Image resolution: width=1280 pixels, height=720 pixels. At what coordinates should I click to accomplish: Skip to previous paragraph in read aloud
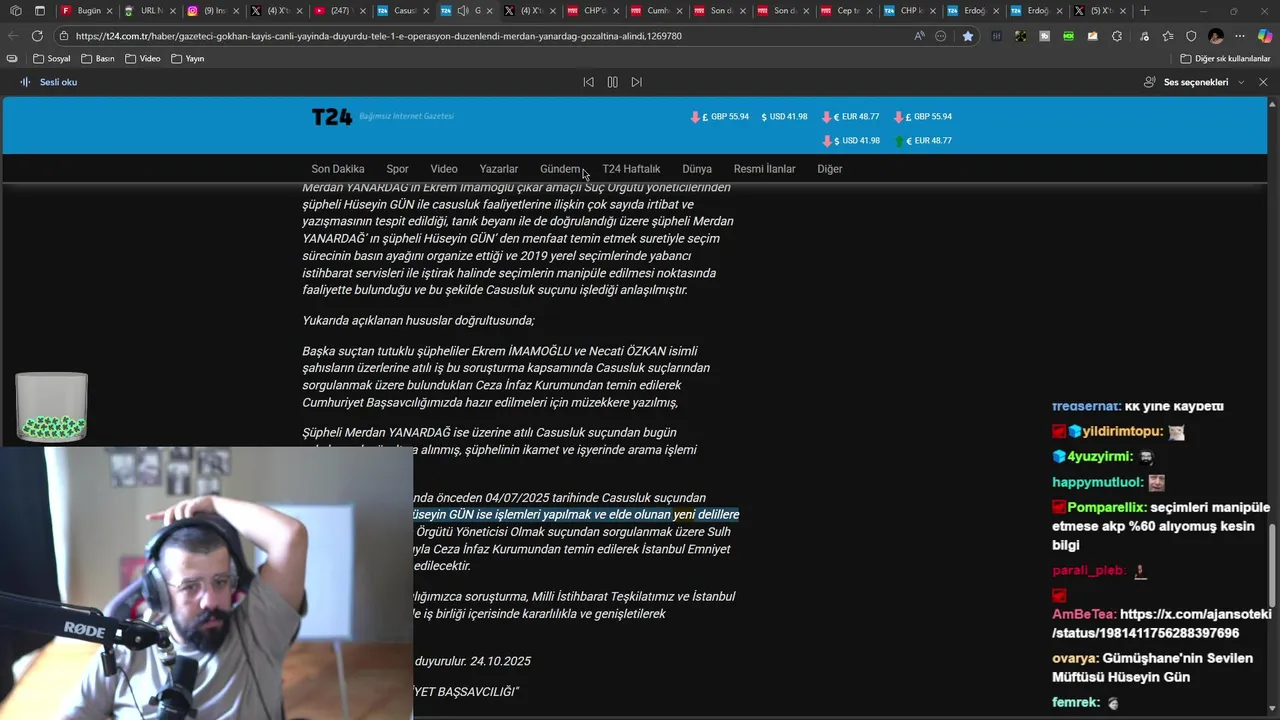tap(588, 82)
